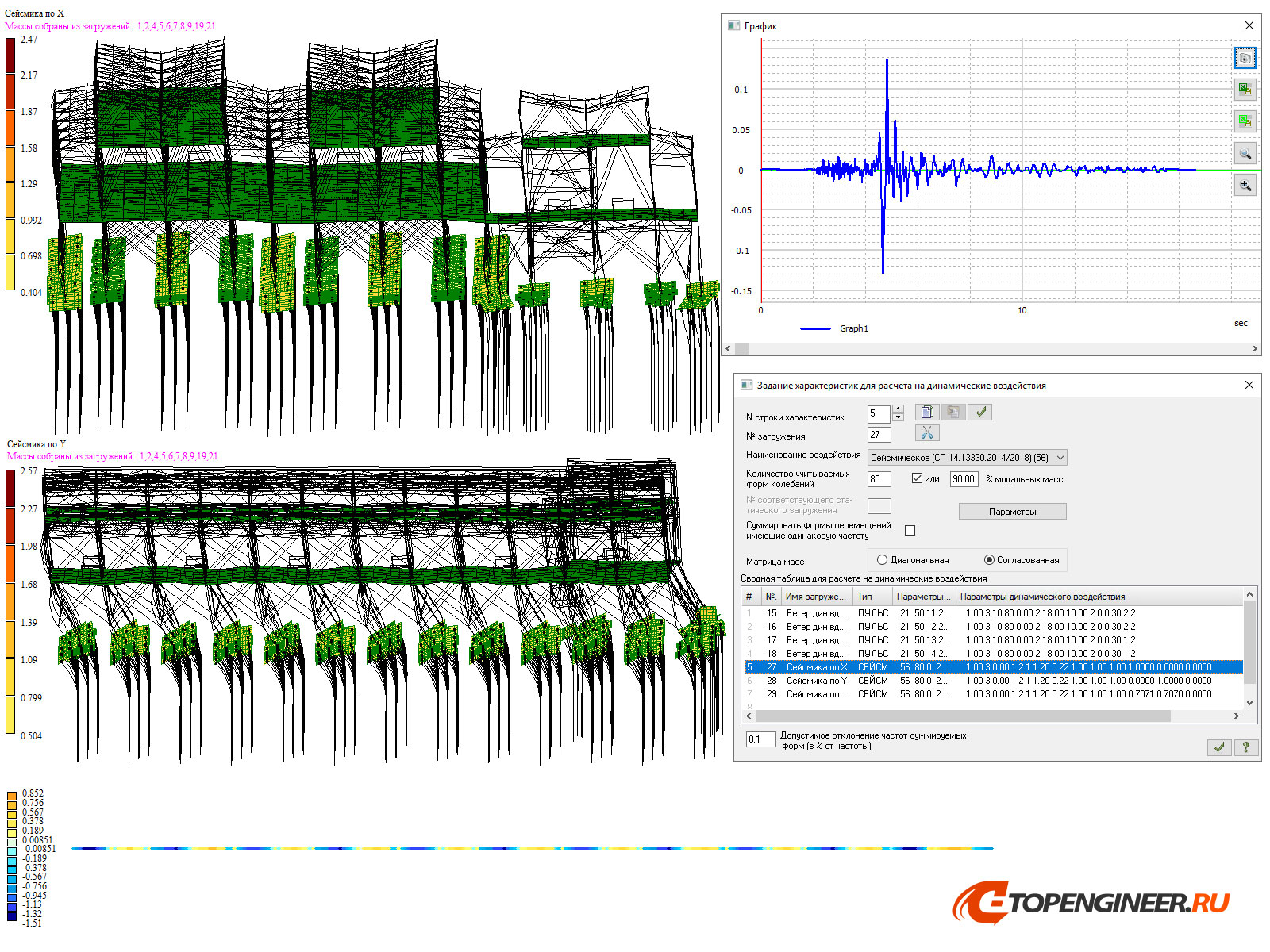1270x952 pixels.
Task: Enable summing displacement forms with equal frequency
Action: pos(910,530)
